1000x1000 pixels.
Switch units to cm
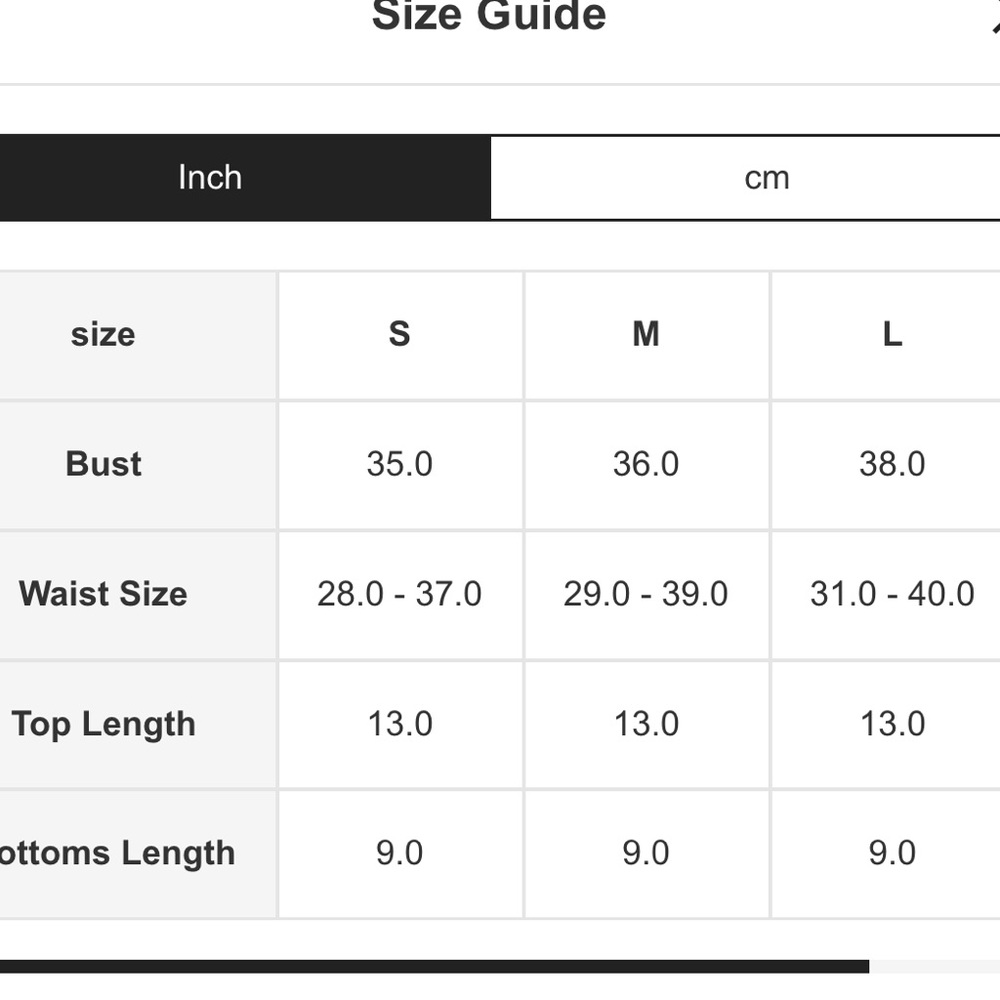(745, 178)
